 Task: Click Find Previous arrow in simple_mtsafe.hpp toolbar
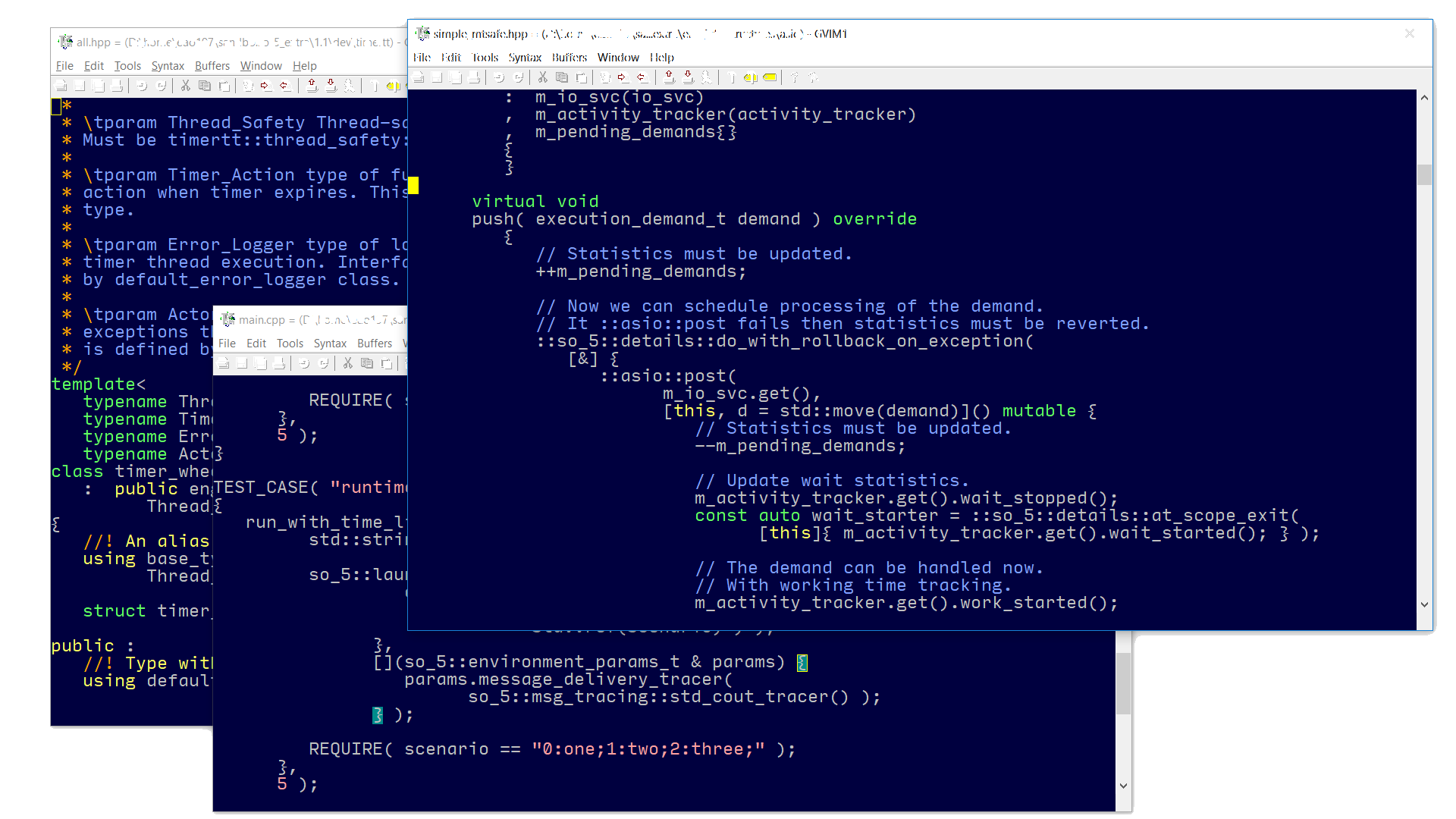[642, 77]
